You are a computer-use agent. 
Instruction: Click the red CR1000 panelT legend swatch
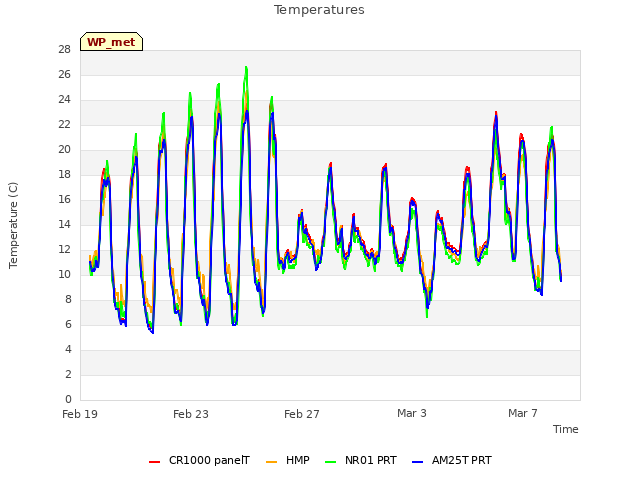click(x=154, y=462)
